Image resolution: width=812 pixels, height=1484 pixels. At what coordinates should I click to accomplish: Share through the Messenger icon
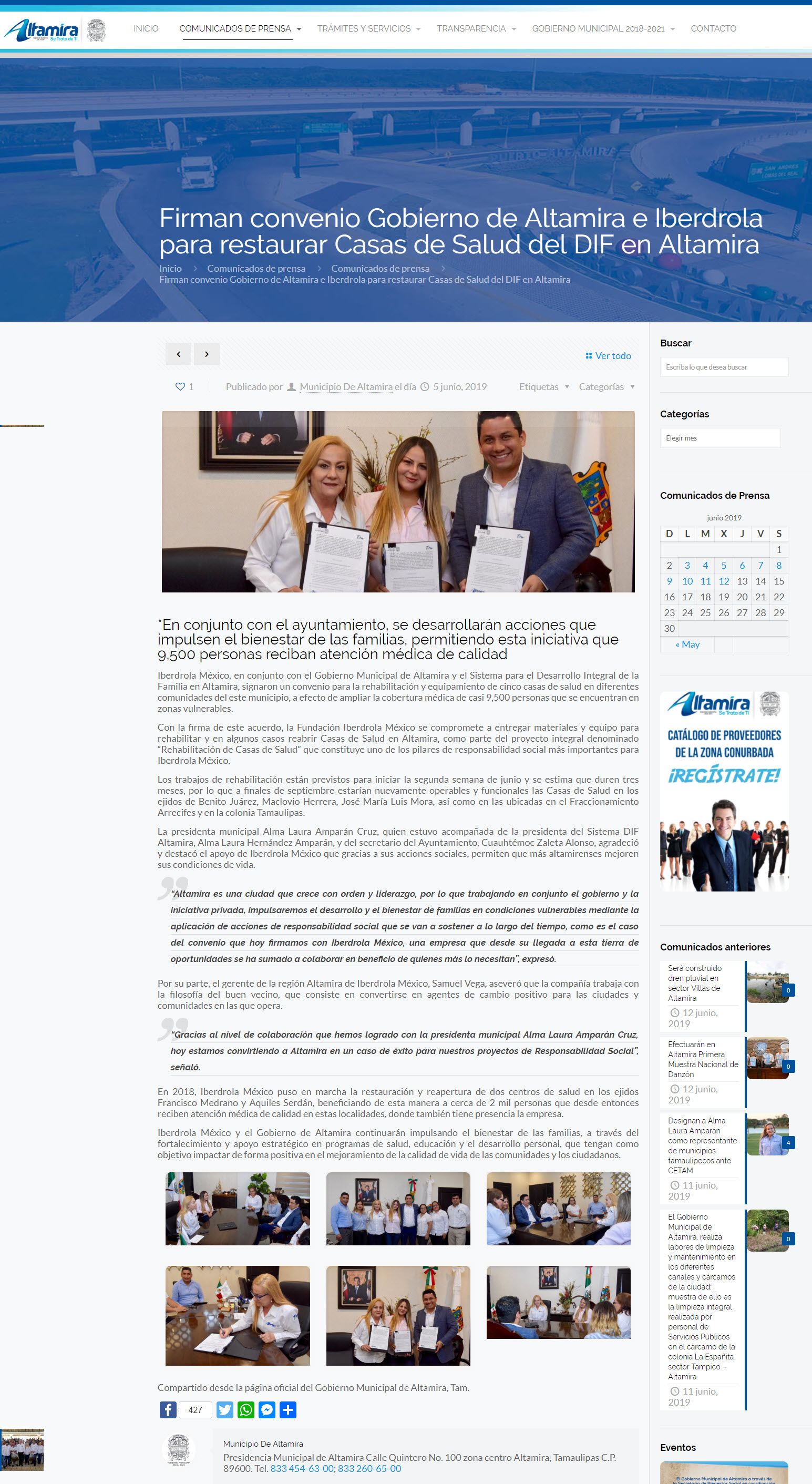tap(266, 1409)
